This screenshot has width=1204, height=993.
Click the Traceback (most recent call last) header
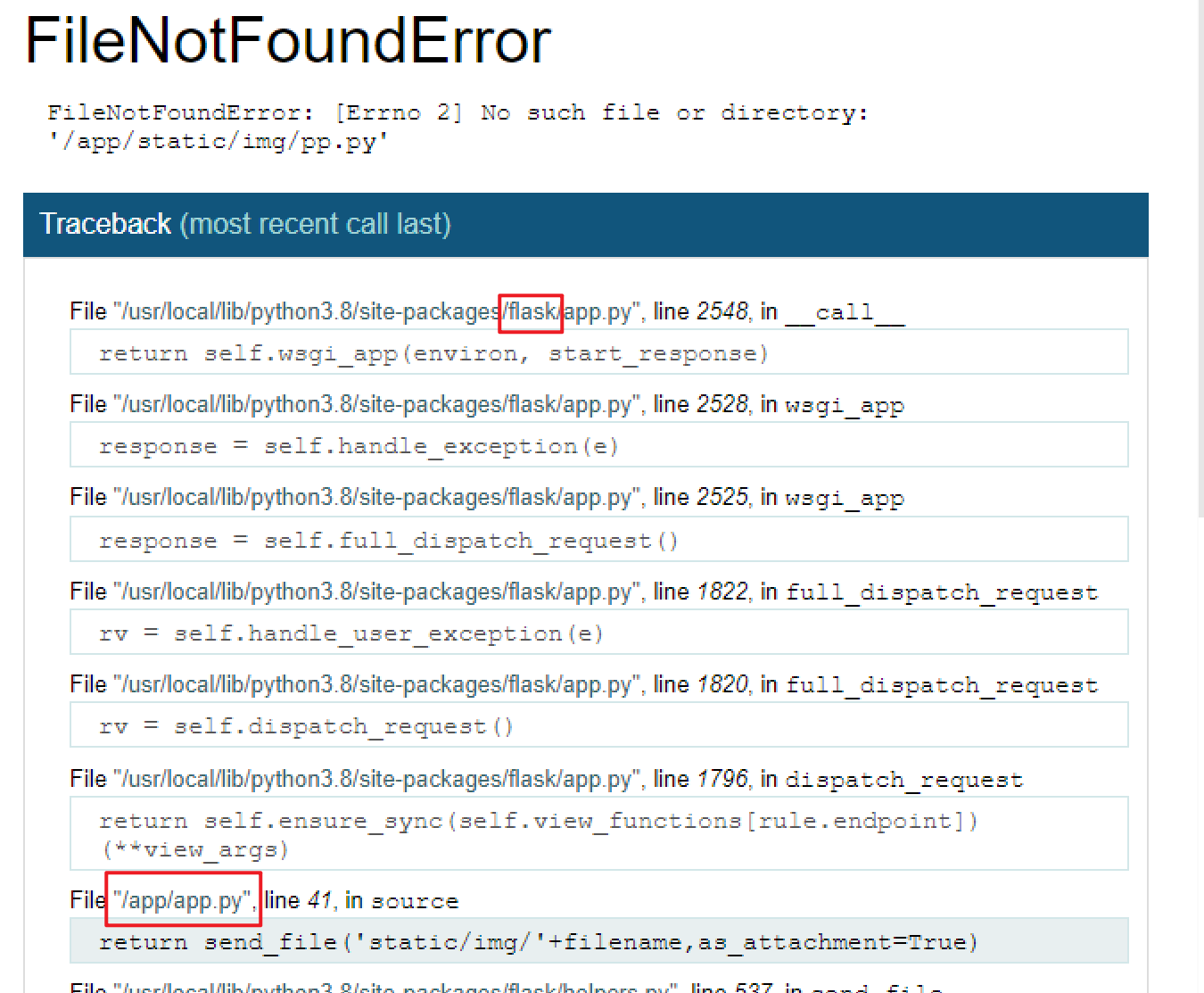coord(585,224)
